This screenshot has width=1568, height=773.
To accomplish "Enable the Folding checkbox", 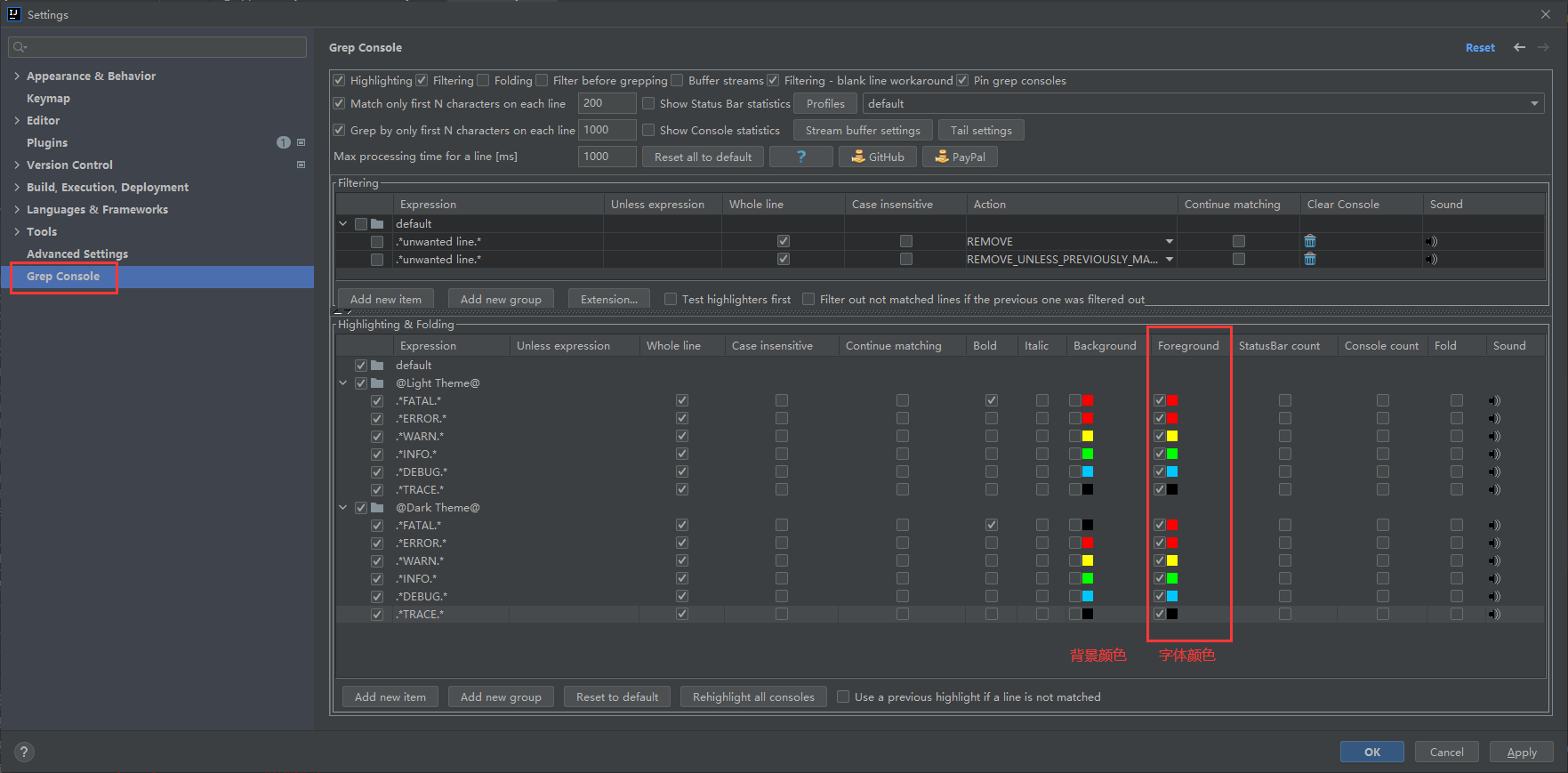I will pos(483,80).
